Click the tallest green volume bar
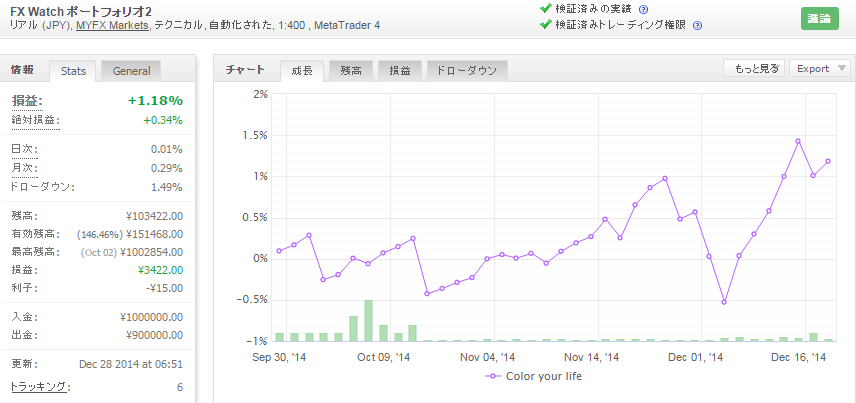The image size is (856, 403). point(368,320)
